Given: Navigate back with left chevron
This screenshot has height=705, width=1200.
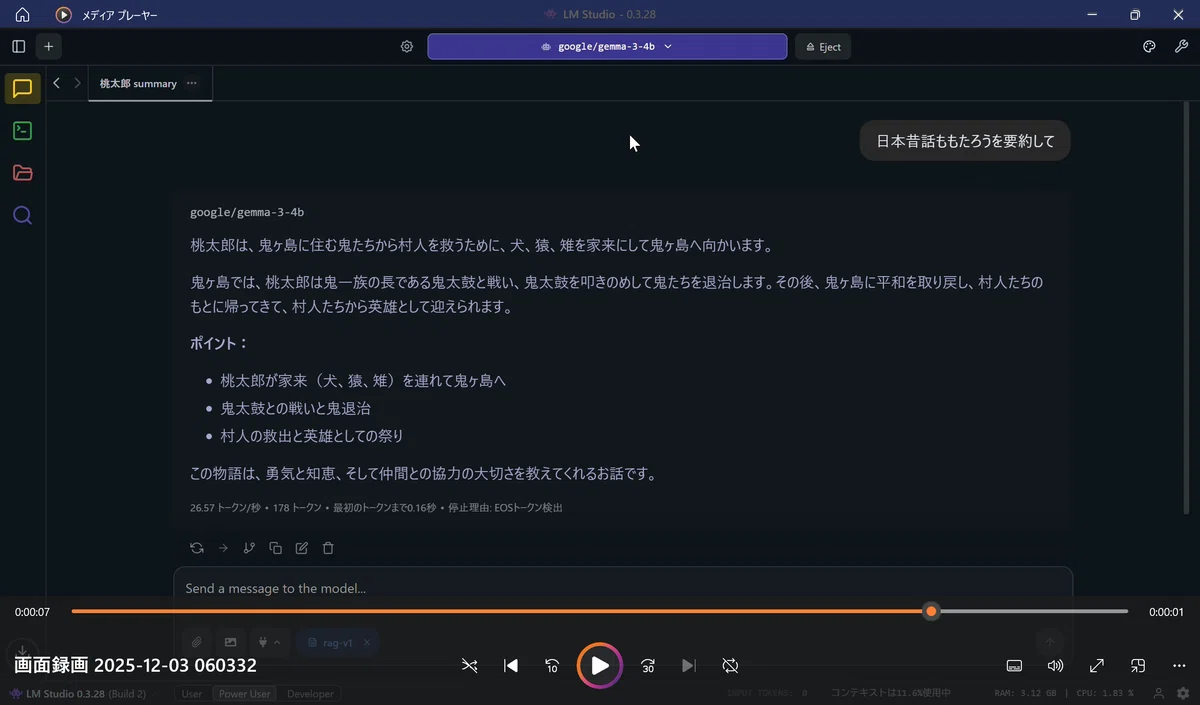Looking at the screenshot, I should 56,83.
